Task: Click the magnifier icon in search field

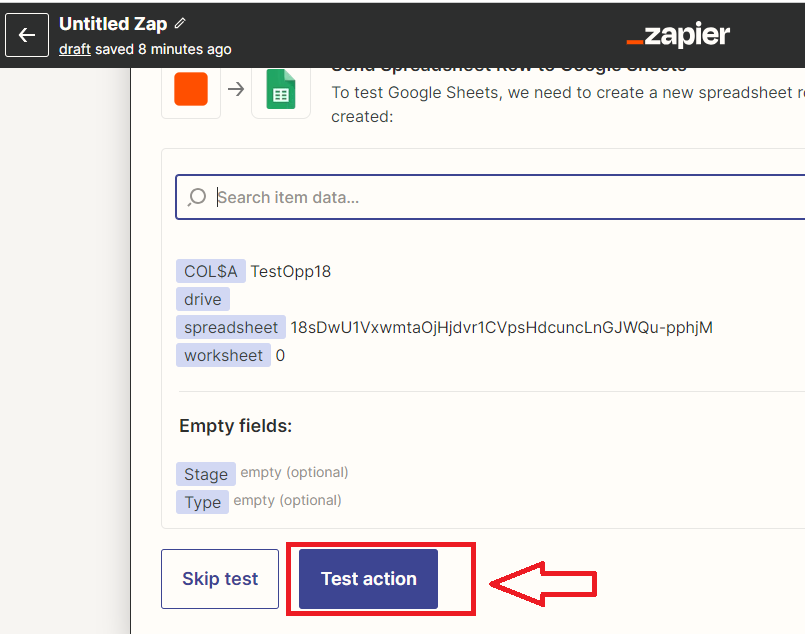Action: pos(197,197)
